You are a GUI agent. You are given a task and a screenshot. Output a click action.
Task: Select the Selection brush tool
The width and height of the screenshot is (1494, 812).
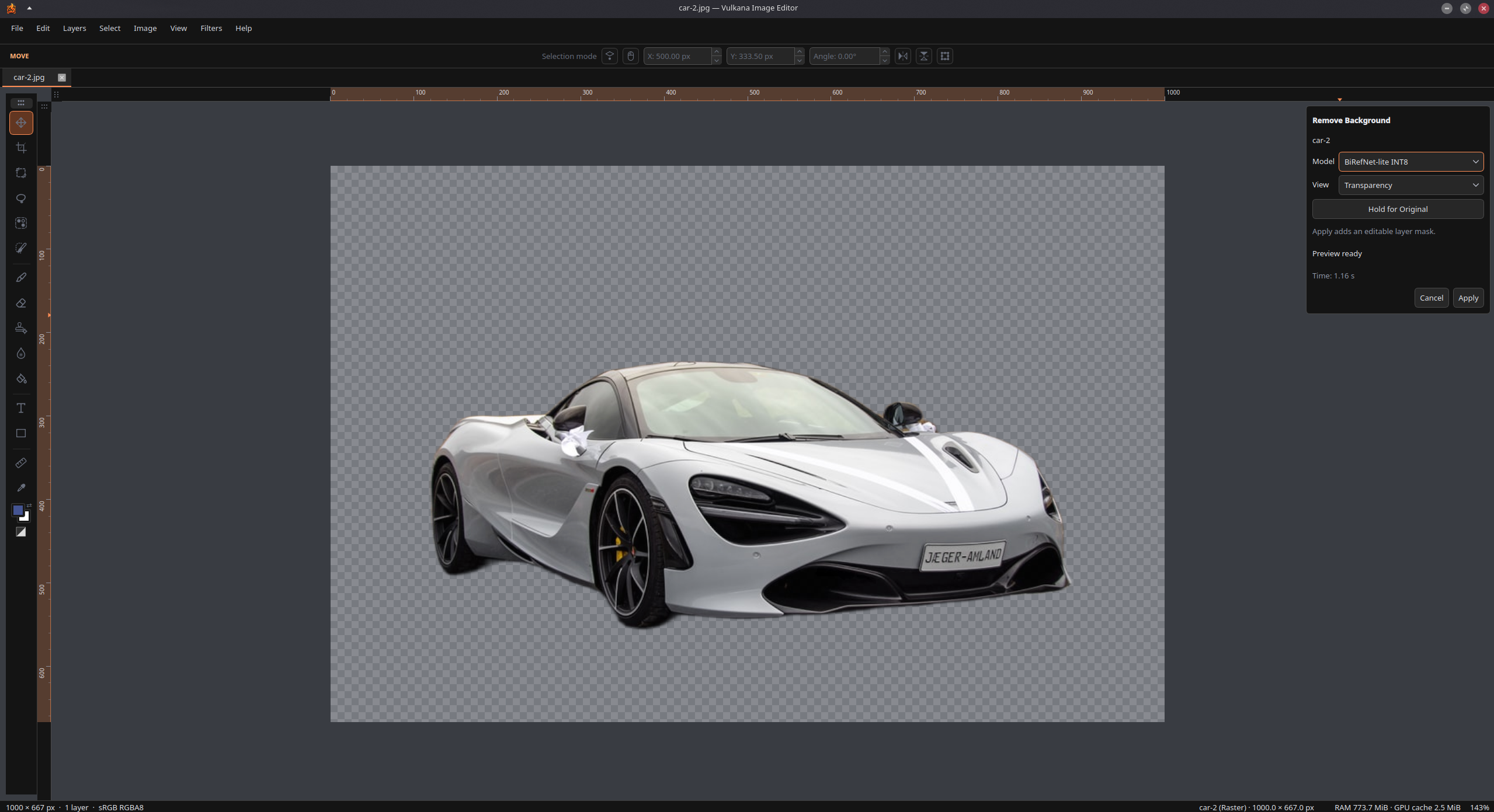pyautogui.click(x=21, y=248)
